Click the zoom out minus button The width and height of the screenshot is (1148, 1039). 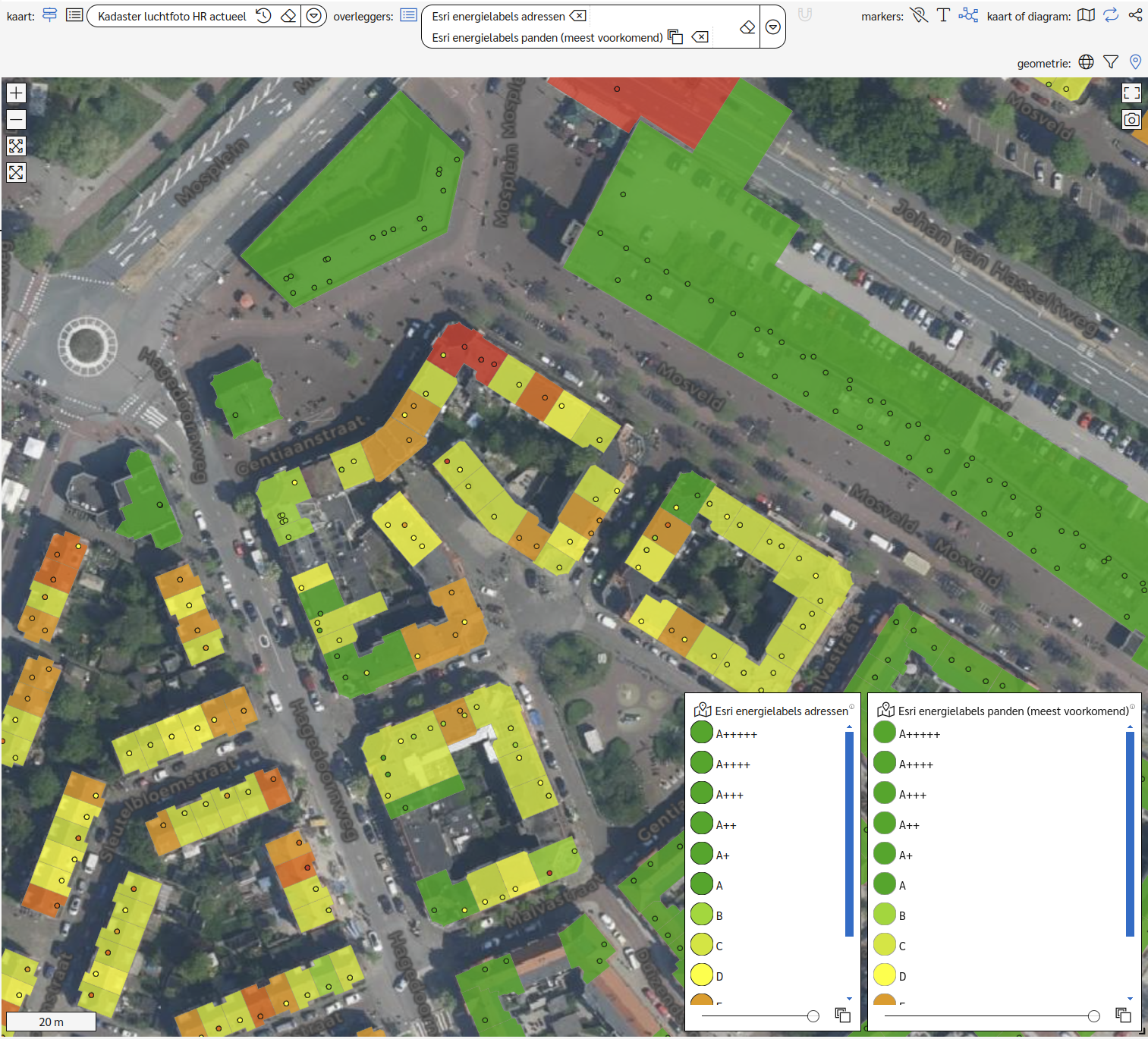pyautogui.click(x=16, y=120)
